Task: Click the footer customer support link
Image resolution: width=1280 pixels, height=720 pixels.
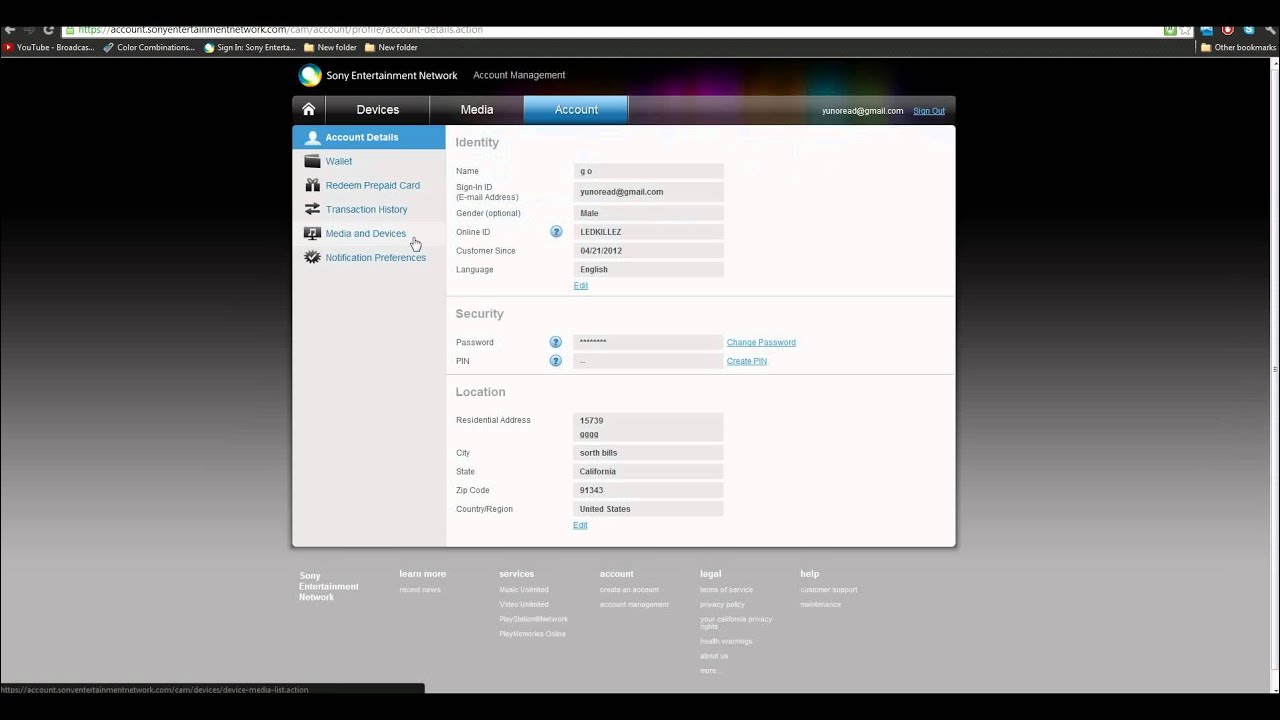Action: pos(829,590)
